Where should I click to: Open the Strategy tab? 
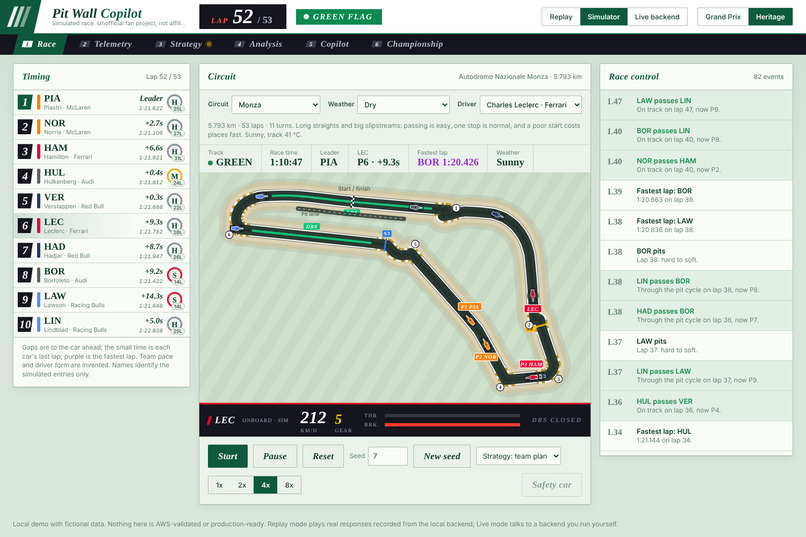(x=184, y=44)
